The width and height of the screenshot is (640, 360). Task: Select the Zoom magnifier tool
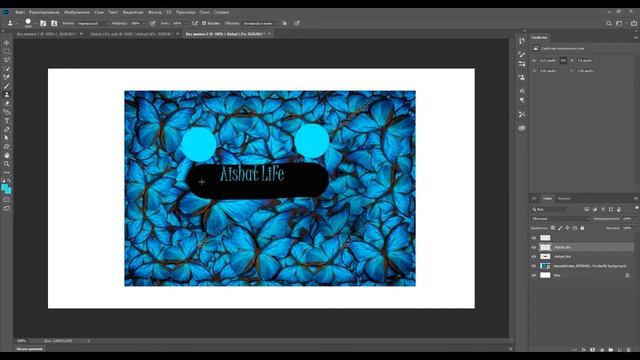tap(7, 164)
